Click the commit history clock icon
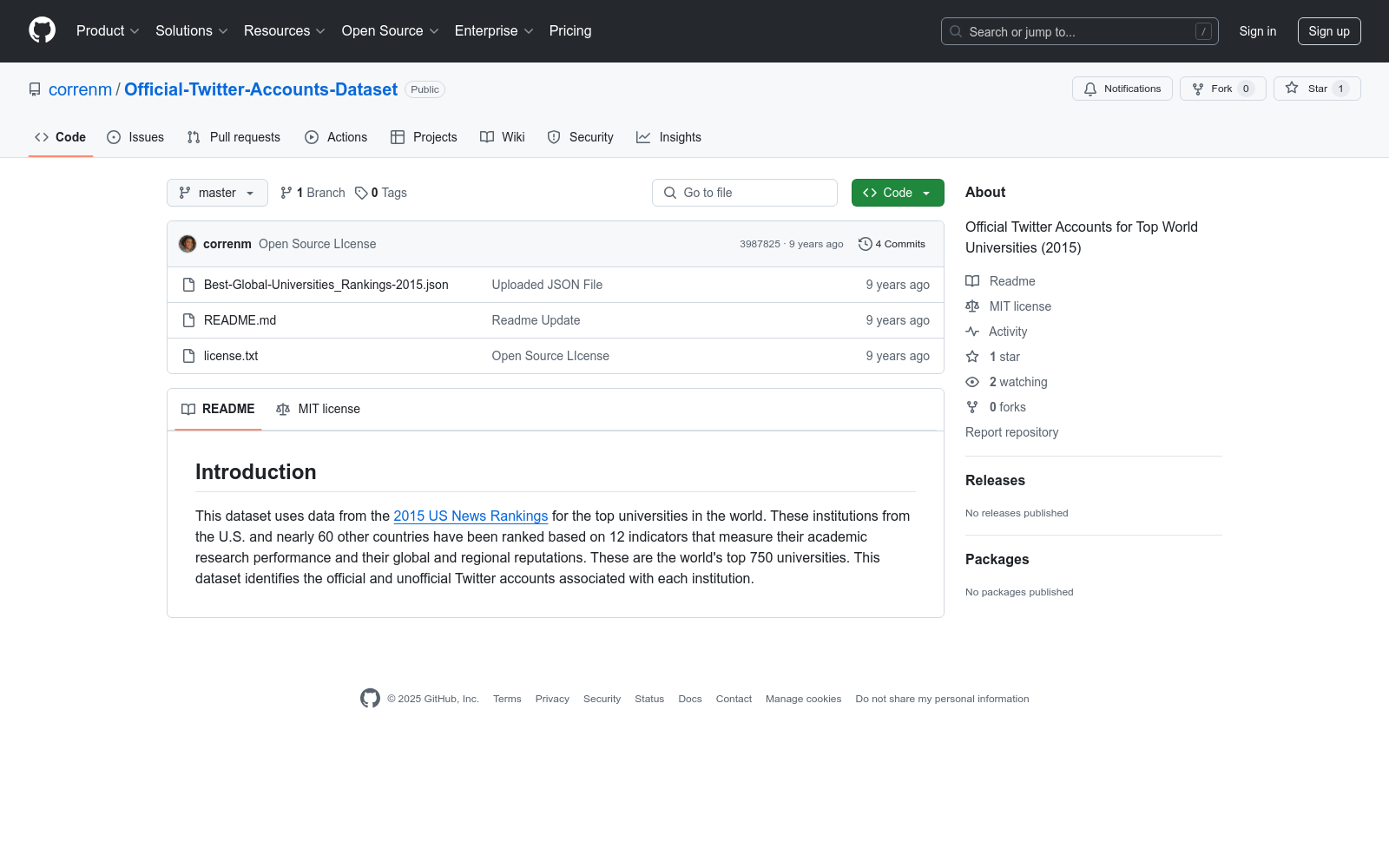1389x868 pixels. pyautogui.click(x=865, y=244)
